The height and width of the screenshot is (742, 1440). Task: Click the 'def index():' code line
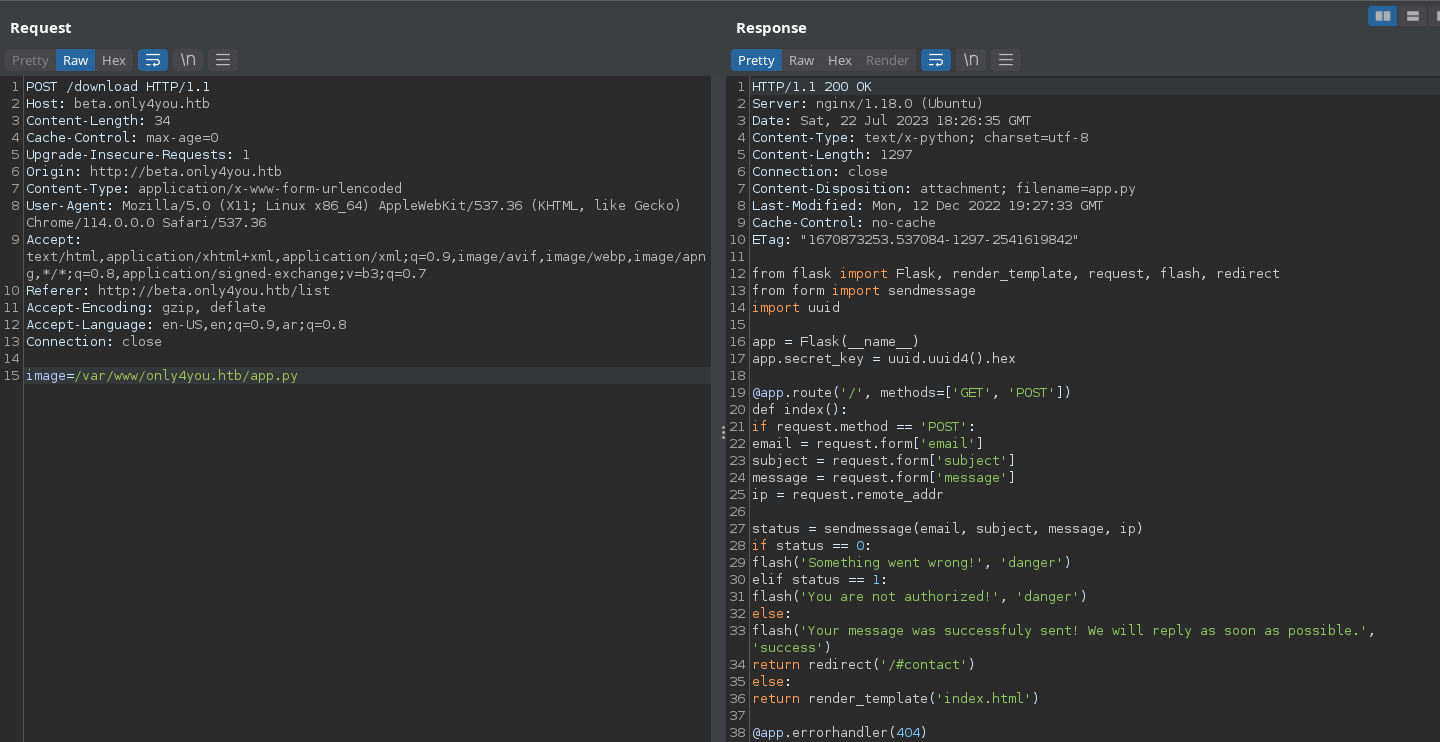(800, 410)
